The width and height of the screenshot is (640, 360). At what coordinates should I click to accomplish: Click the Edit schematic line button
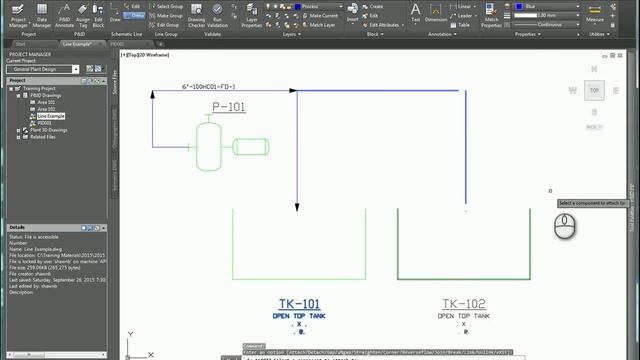pyautogui.click(x=132, y=7)
